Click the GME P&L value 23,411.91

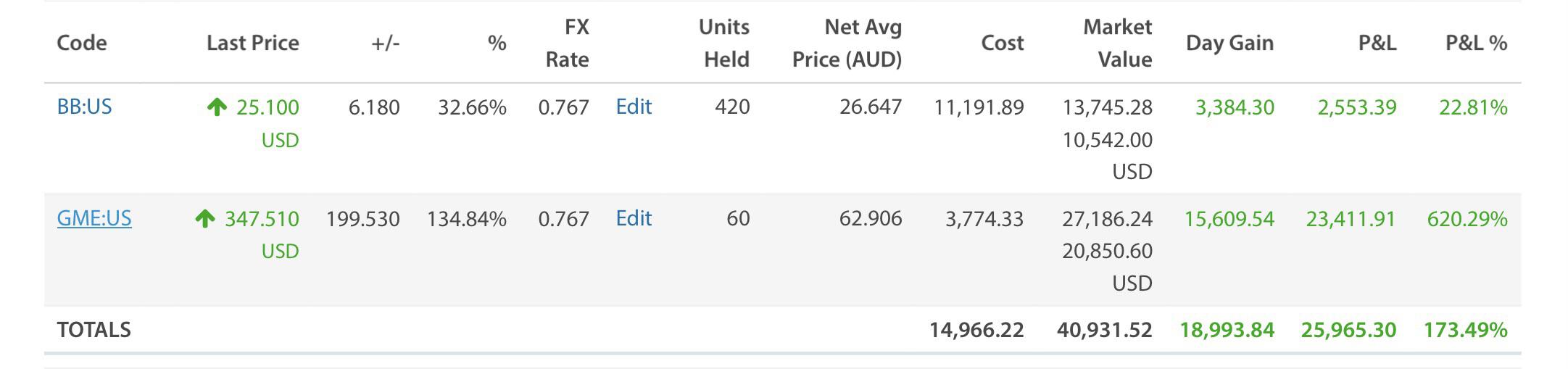(1351, 218)
